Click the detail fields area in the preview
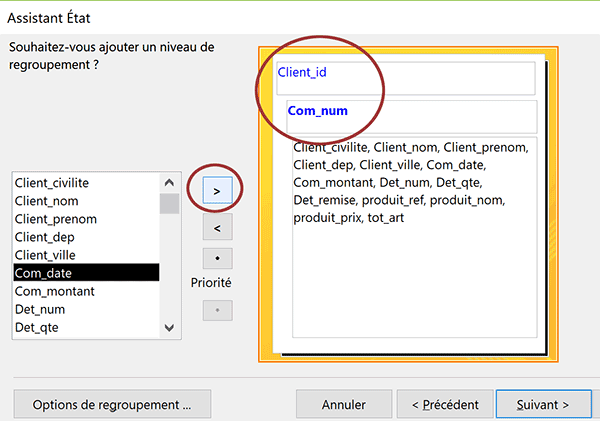 (415, 237)
